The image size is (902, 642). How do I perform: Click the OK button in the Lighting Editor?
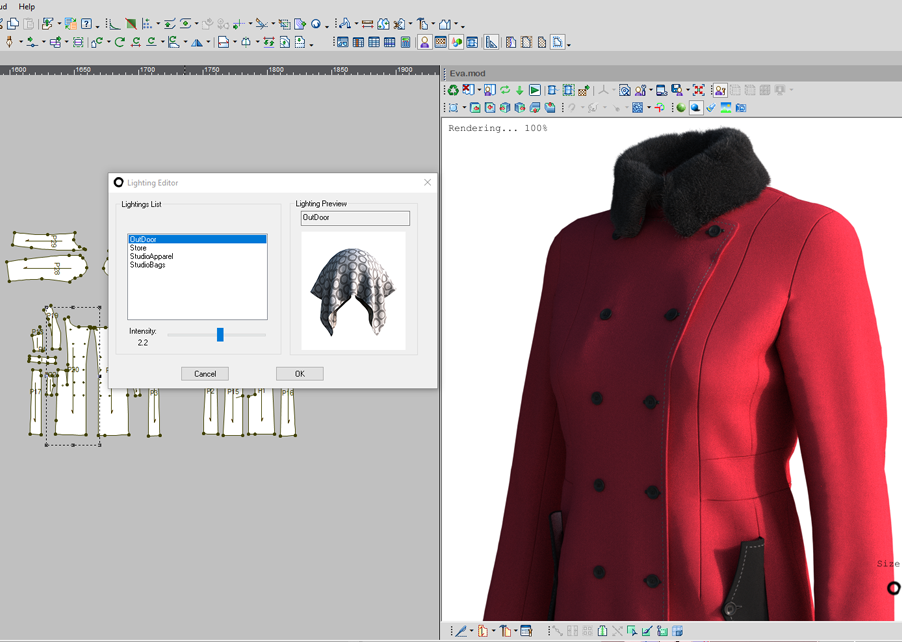coord(298,373)
